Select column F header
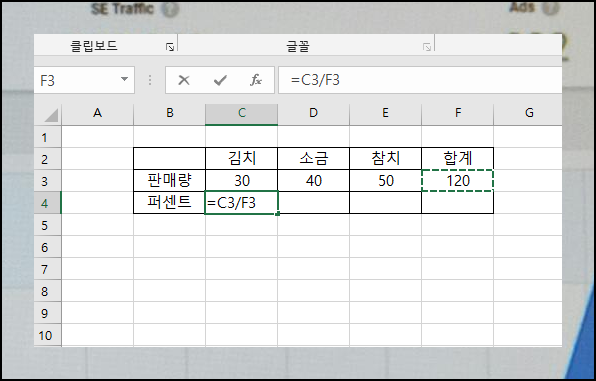This screenshot has width=596, height=381. click(458, 113)
